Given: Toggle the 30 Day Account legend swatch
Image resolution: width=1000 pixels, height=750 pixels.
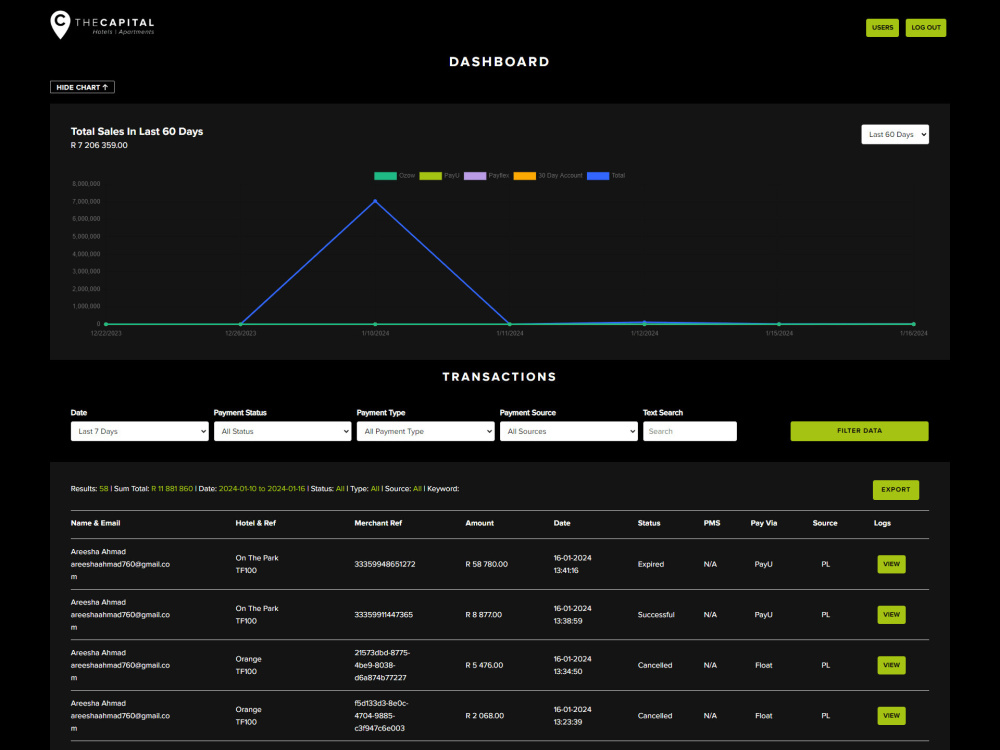Looking at the screenshot, I should click(524, 176).
